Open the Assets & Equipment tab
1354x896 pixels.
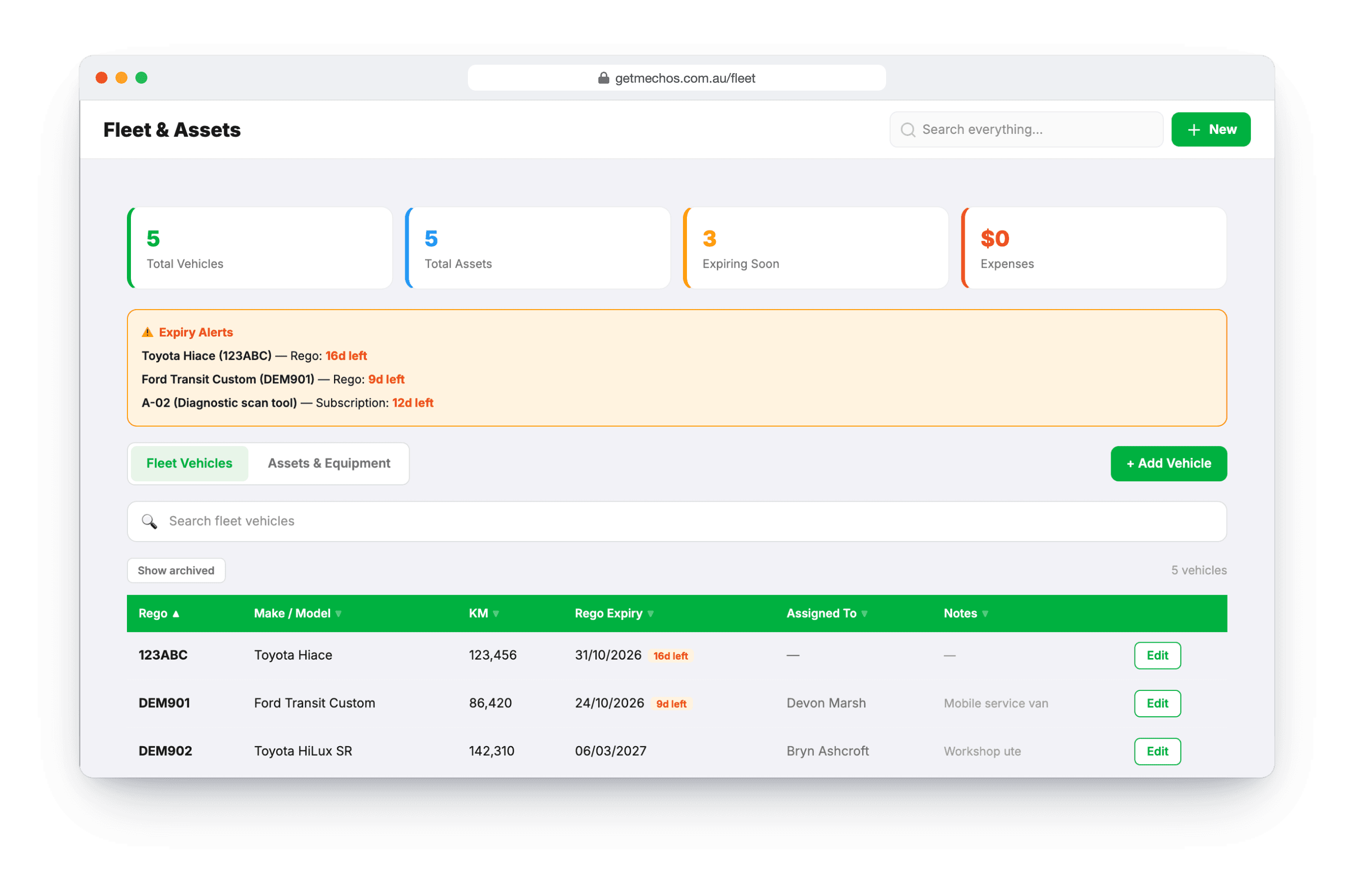(329, 463)
